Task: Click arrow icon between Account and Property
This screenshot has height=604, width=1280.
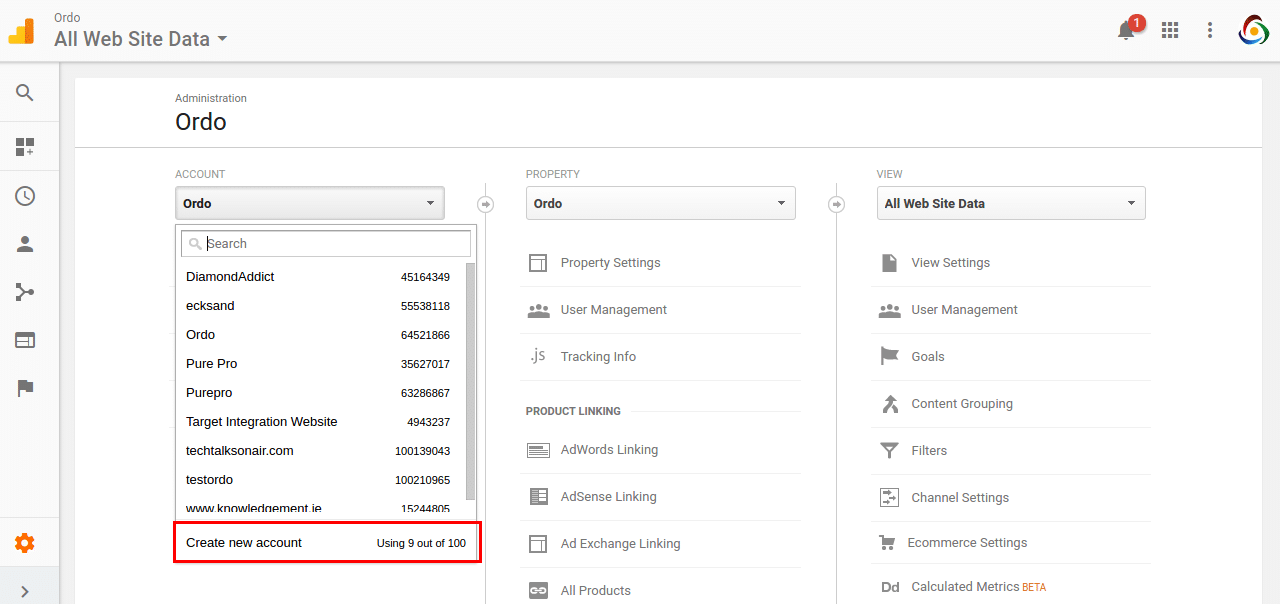Action: [486, 204]
